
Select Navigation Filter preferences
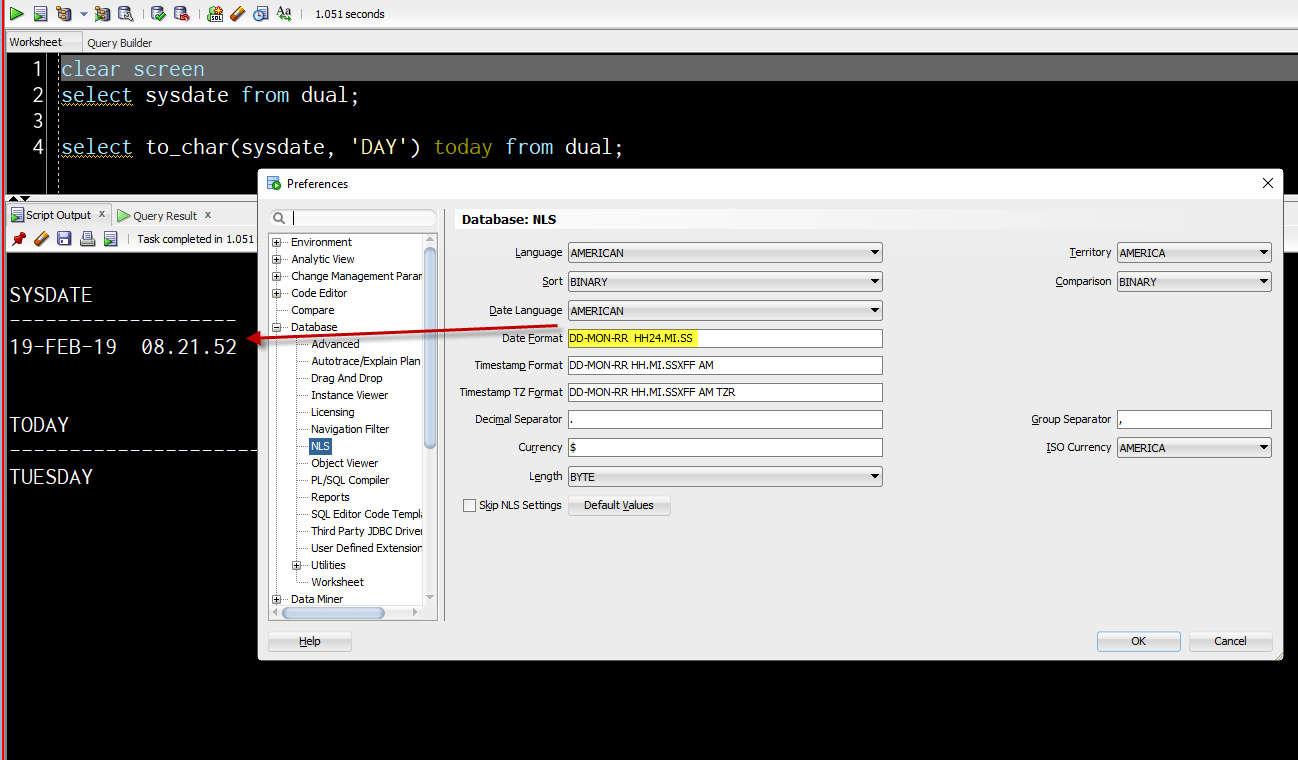(x=350, y=429)
